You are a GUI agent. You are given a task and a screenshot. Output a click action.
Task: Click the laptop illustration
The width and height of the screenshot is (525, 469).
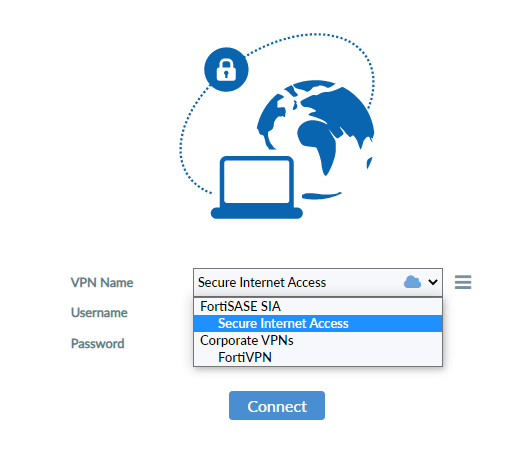point(257,187)
